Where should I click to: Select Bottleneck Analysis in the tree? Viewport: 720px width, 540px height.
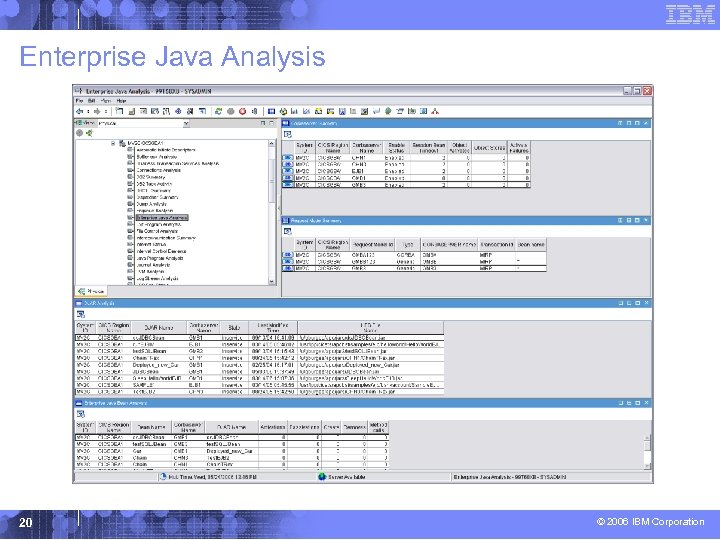[x=156, y=157]
